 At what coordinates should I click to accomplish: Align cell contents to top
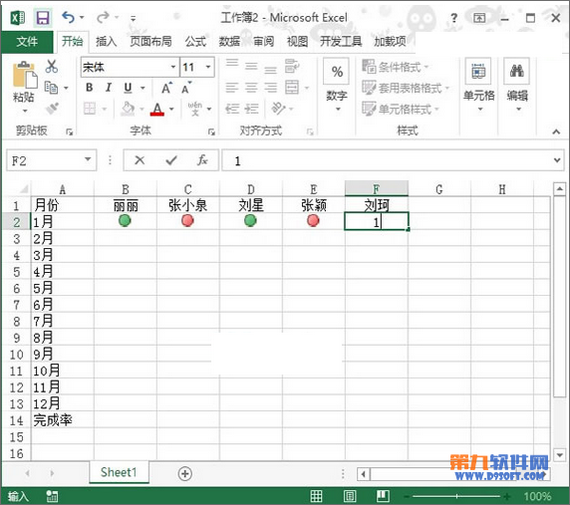(232, 63)
